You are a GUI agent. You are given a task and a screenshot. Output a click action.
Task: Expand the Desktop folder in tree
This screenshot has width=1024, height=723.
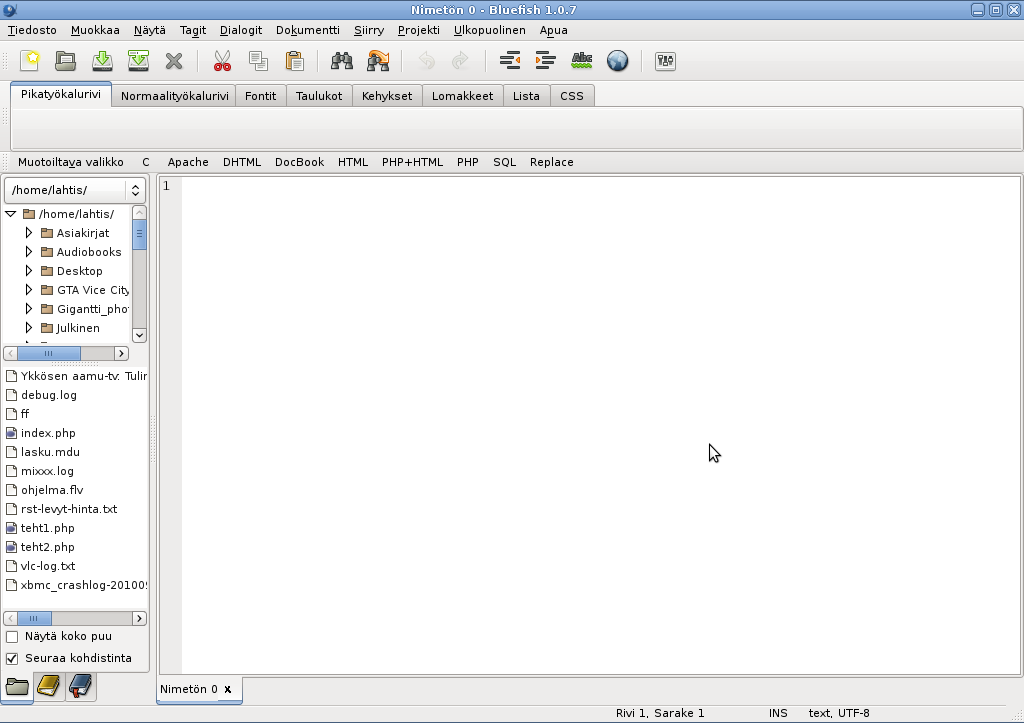pyautogui.click(x=29, y=271)
